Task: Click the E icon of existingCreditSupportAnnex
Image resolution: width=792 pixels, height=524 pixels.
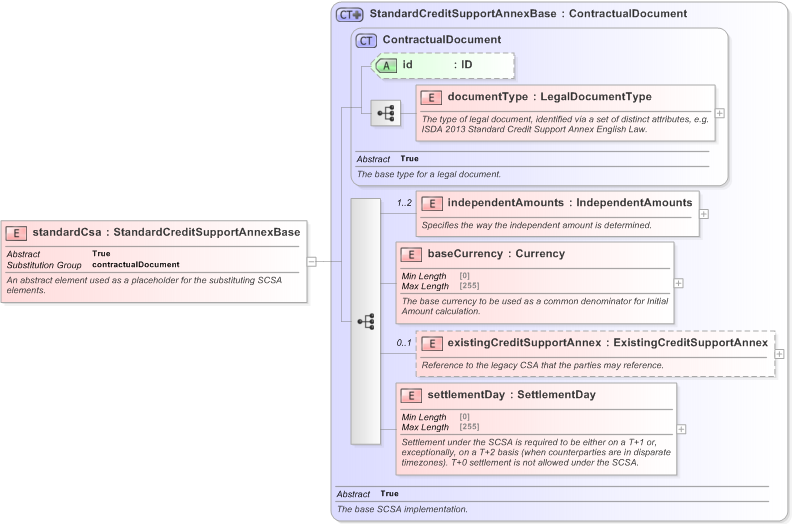Action: [x=432, y=344]
